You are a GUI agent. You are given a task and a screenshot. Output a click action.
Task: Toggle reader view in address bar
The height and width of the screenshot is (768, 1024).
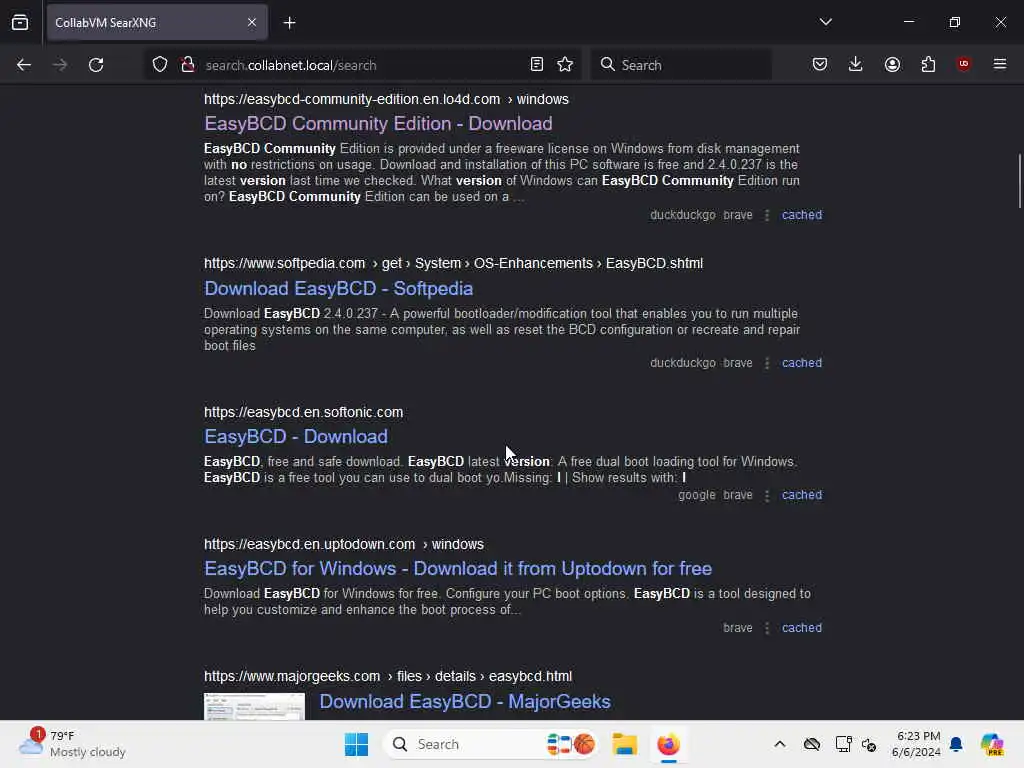pos(537,64)
